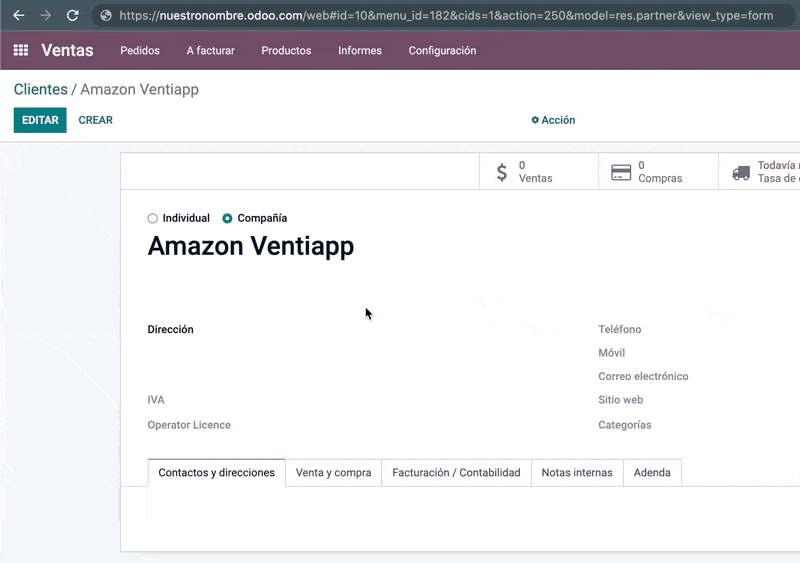Click the credit card Compras icon

coord(621,173)
